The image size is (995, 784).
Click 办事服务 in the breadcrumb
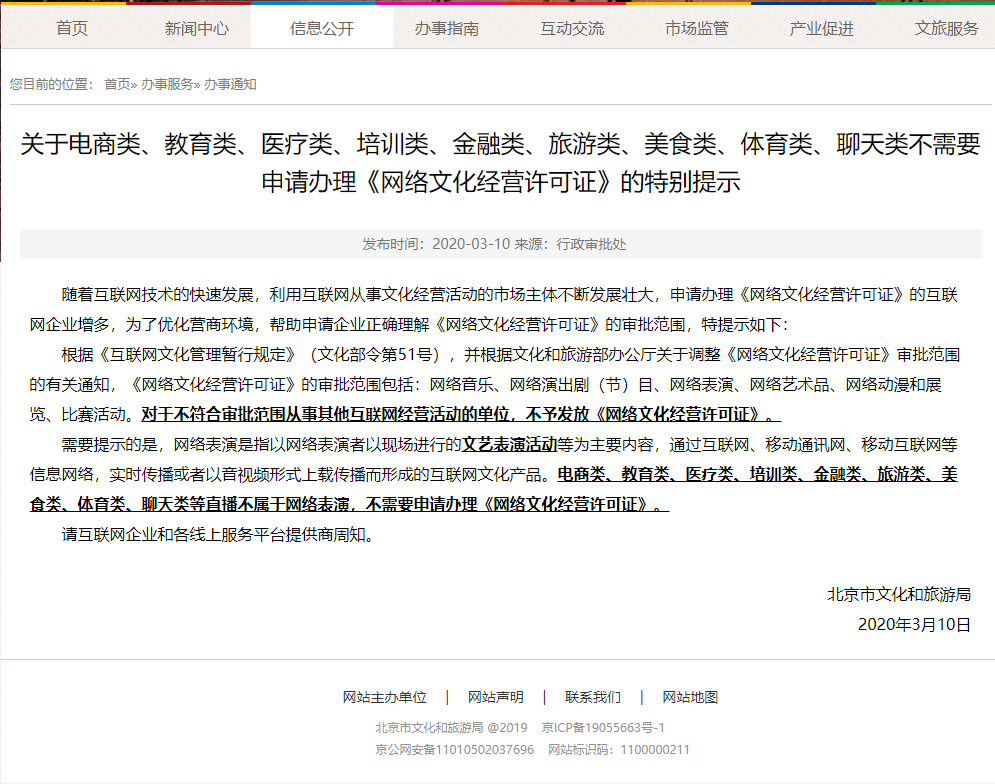166,84
